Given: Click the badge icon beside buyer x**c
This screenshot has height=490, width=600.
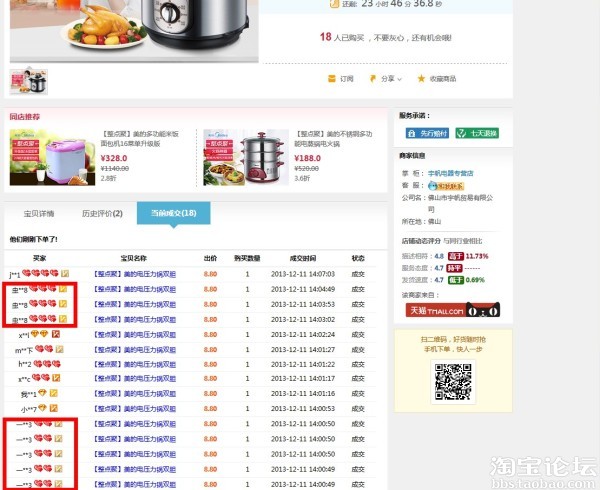Looking at the screenshot, I should pos(56,378).
